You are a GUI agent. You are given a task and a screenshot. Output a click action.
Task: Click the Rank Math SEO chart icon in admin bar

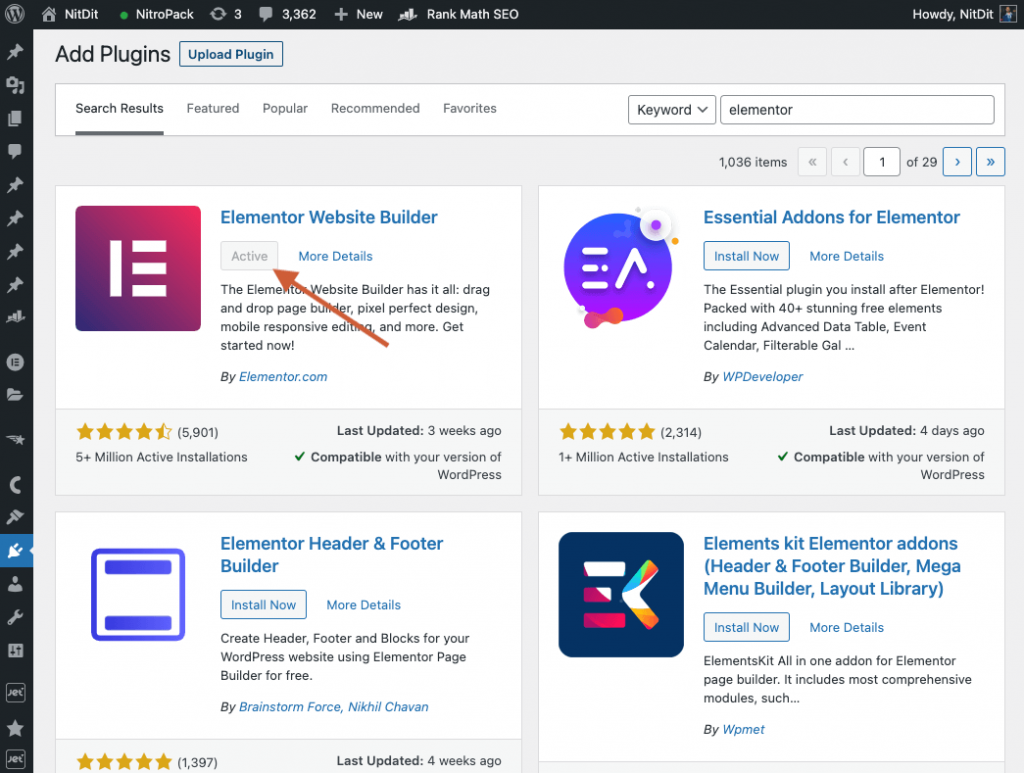click(x=408, y=14)
